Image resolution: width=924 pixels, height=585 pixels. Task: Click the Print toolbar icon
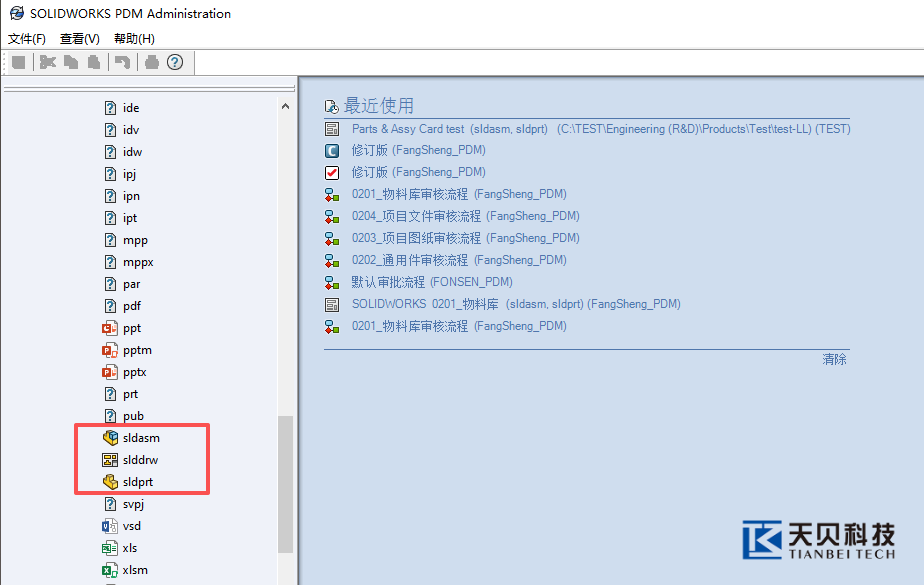point(152,62)
